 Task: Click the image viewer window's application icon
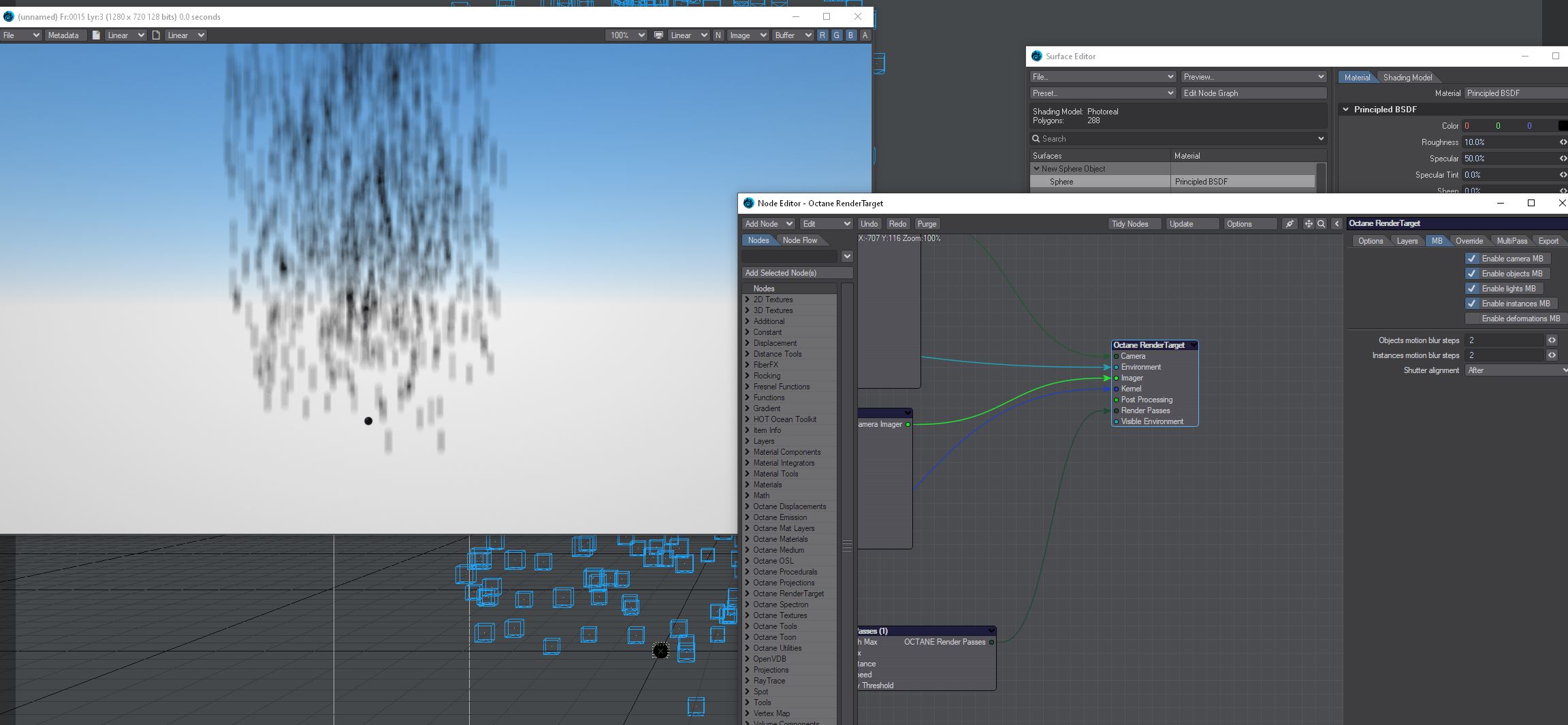8,16
